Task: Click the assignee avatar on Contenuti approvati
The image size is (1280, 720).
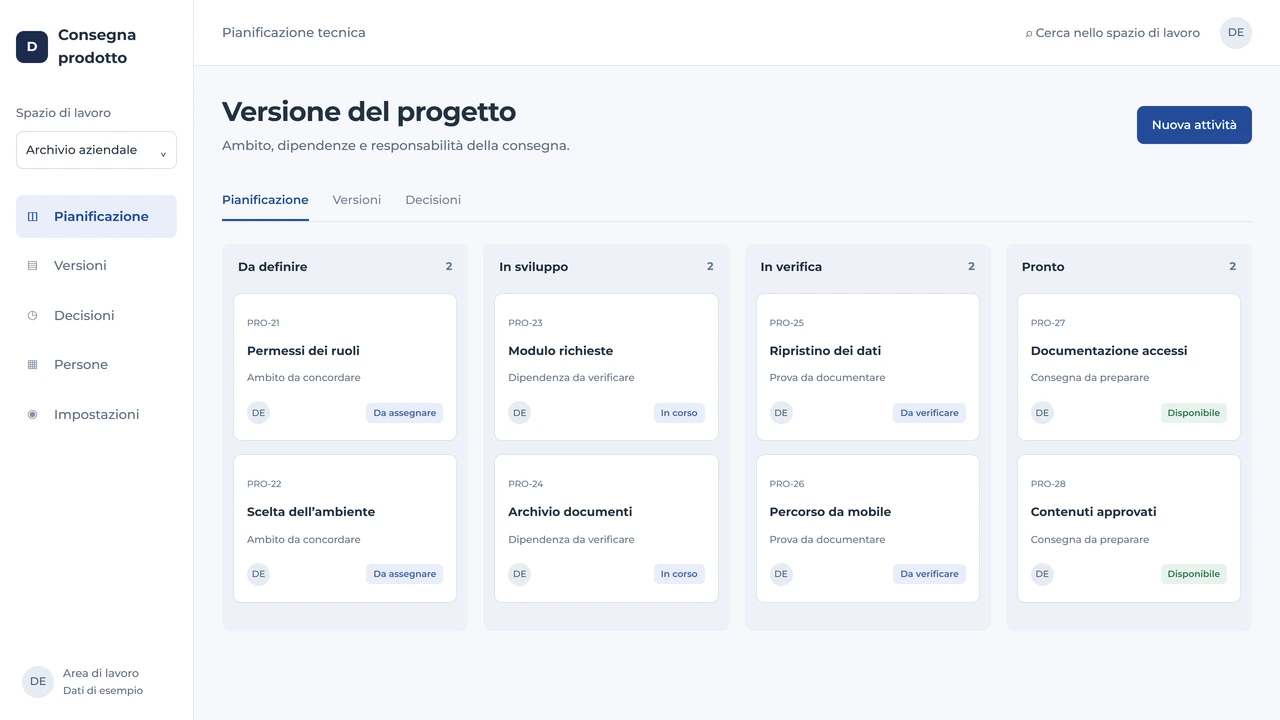Action: [x=1042, y=574]
